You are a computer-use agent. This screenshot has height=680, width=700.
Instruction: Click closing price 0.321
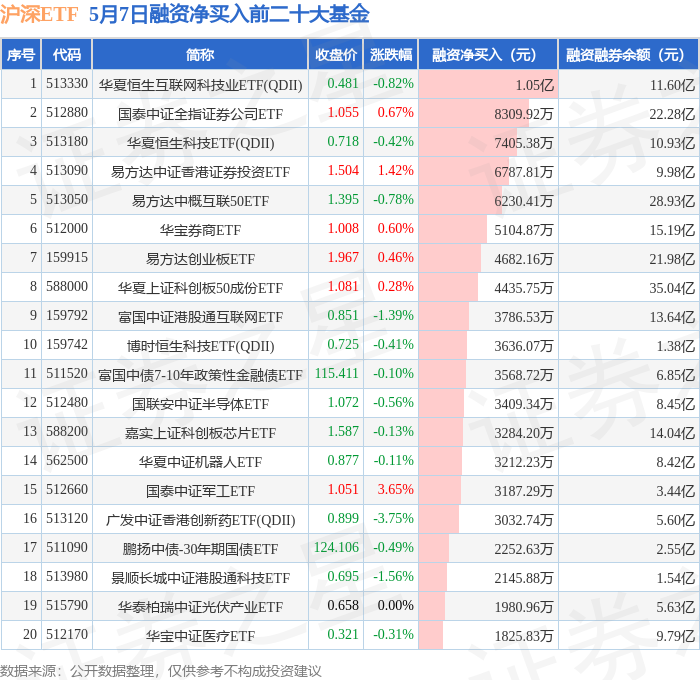pyautogui.click(x=343, y=635)
